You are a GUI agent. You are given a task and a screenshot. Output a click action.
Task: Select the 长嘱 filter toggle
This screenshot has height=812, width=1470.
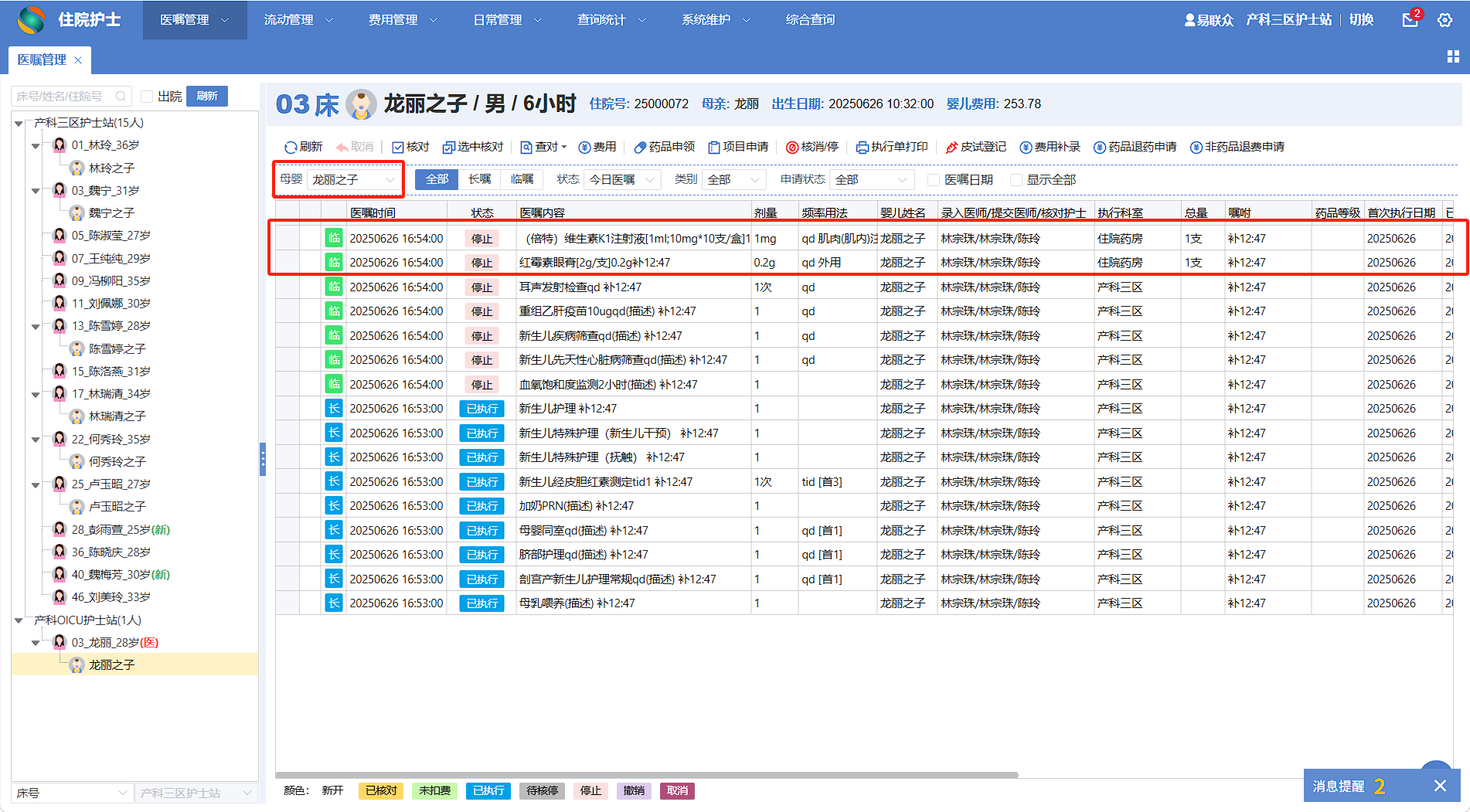[x=480, y=179]
